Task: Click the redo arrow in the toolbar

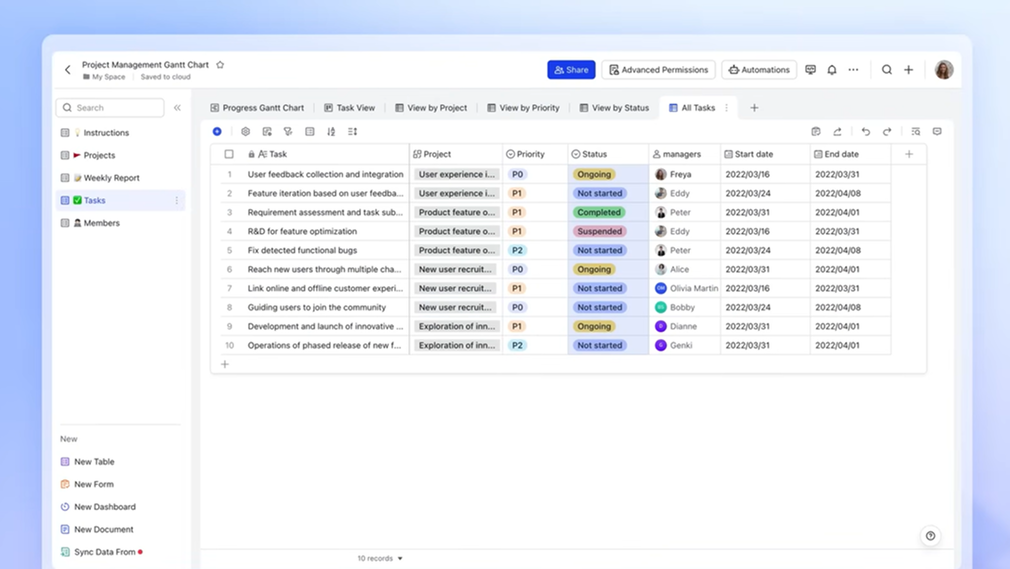Action: coord(887,132)
